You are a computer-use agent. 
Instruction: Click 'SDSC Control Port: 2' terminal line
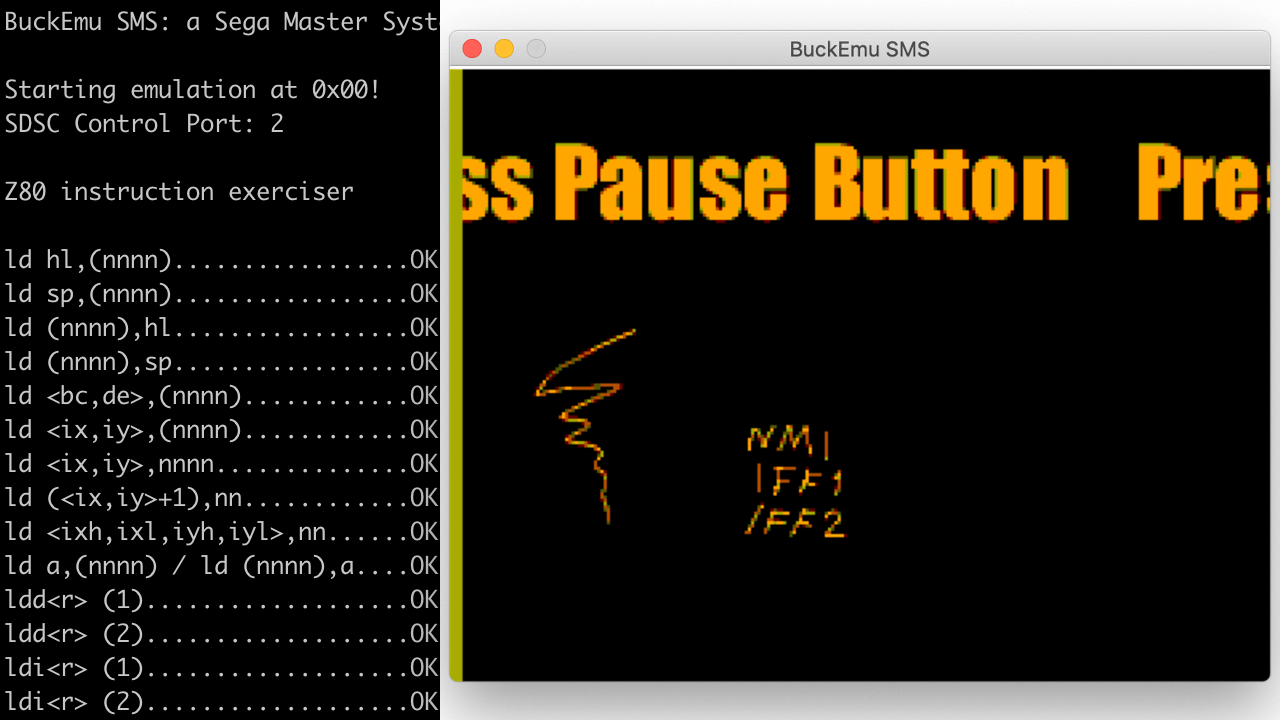click(144, 124)
